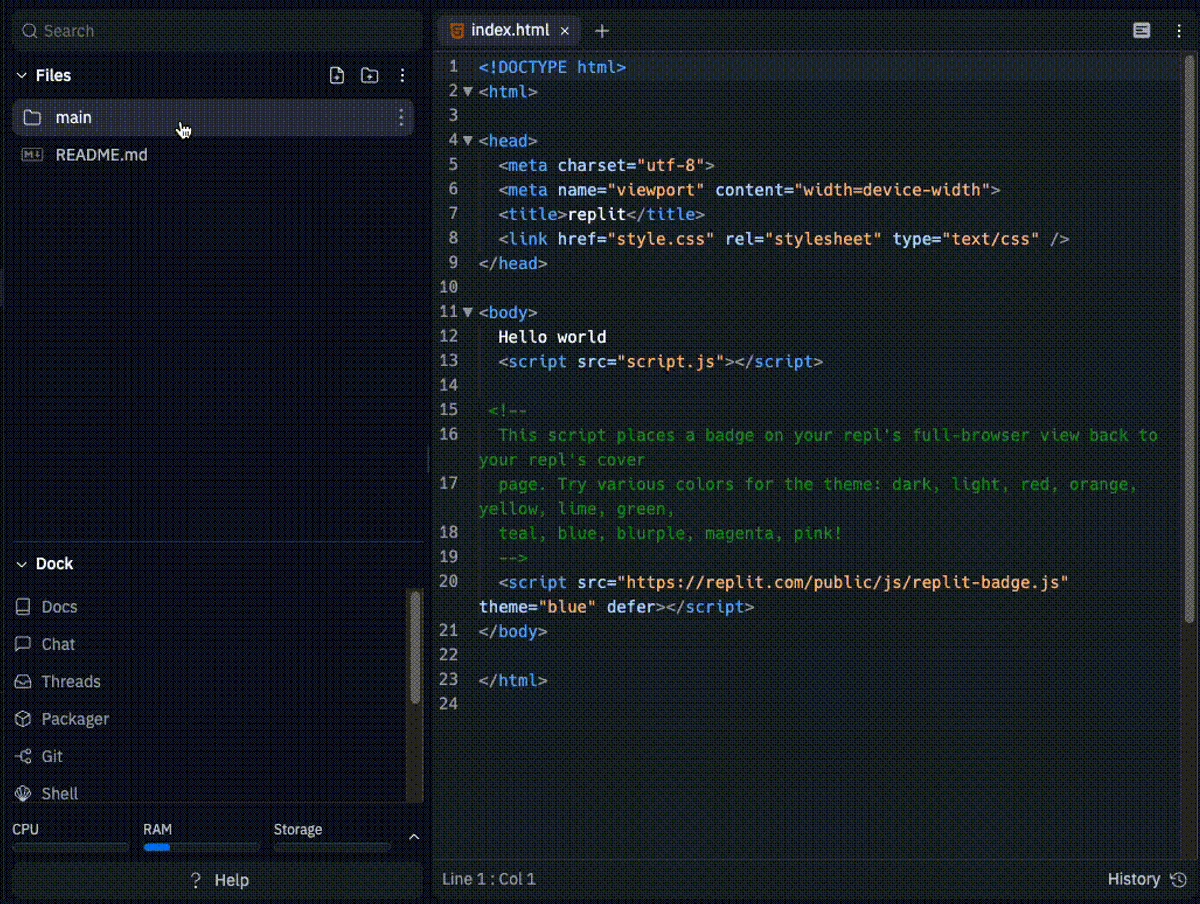
Task: Click the Chat bubble icon
Action: tap(23, 644)
